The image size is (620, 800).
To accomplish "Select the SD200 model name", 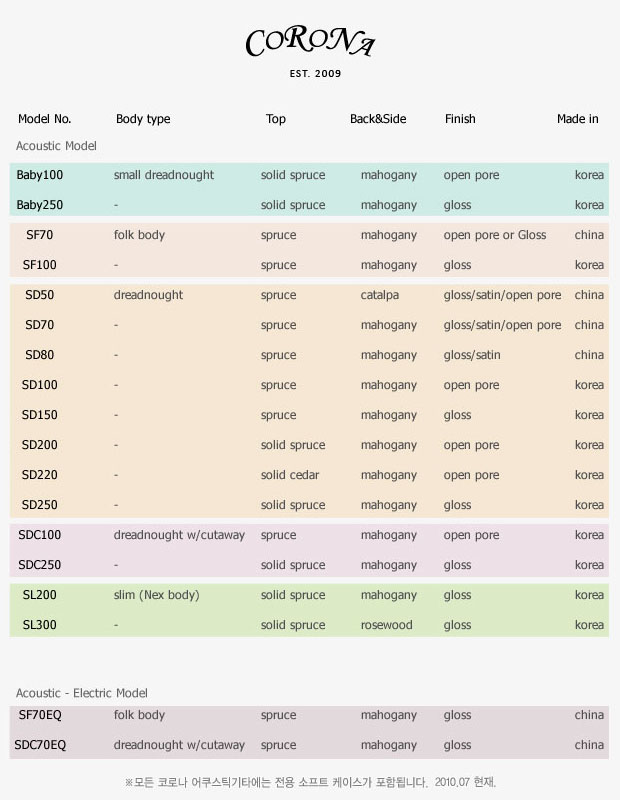I will pyautogui.click(x=39, y=445).
